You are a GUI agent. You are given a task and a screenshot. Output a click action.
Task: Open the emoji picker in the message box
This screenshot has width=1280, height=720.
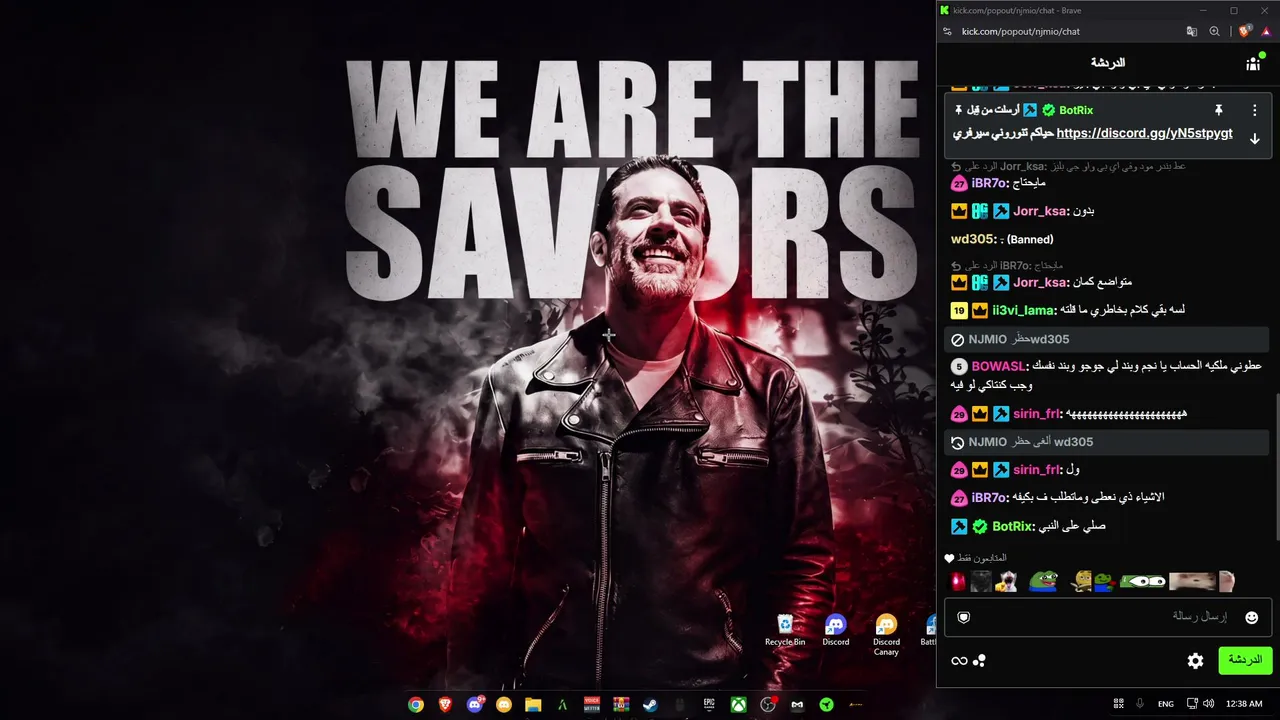pyautogui.click(x=1251, y=617)
